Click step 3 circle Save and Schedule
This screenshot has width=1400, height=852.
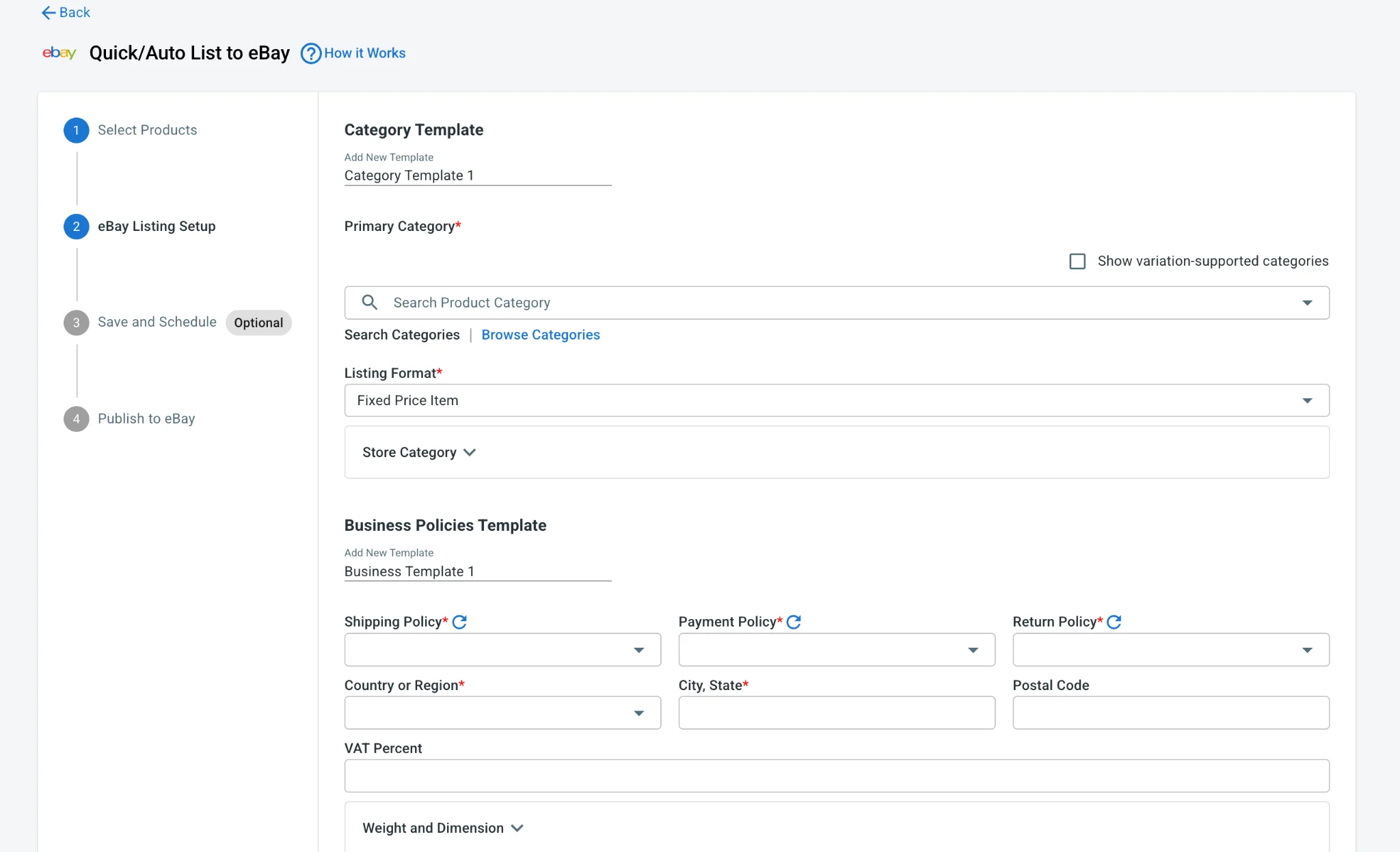click(x=77, y=322)
